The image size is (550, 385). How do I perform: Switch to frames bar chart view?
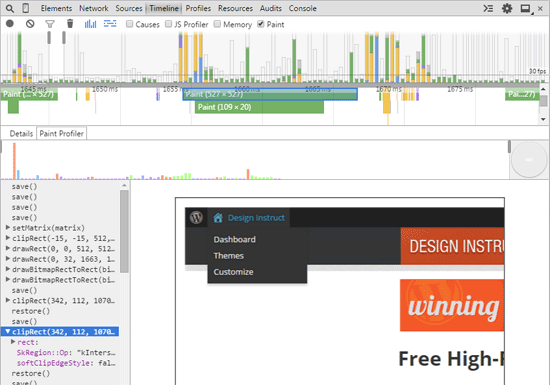[90, 23]
